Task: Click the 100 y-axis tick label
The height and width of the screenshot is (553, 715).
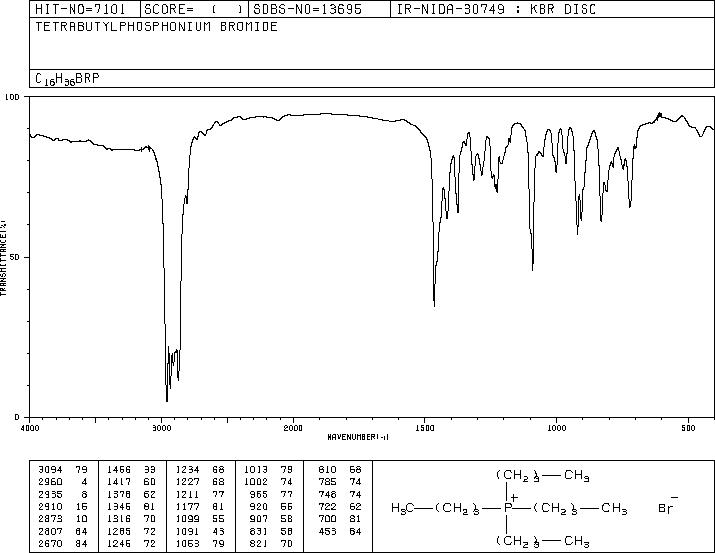Action: coord(13,97)
